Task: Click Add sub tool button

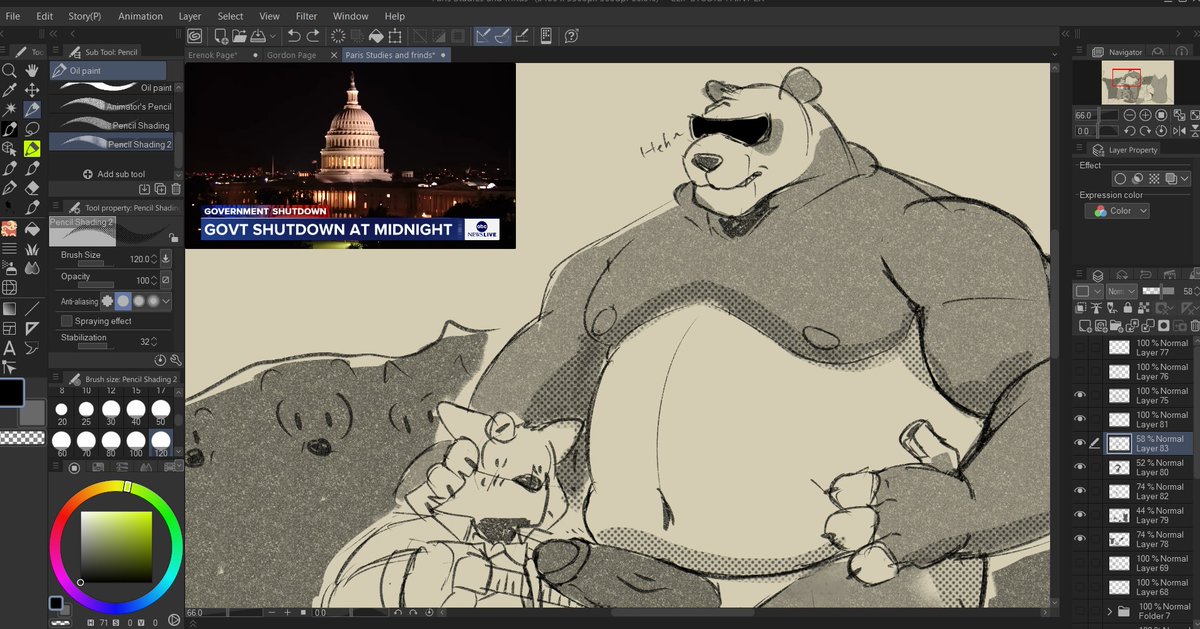Action: pos(113,174)
